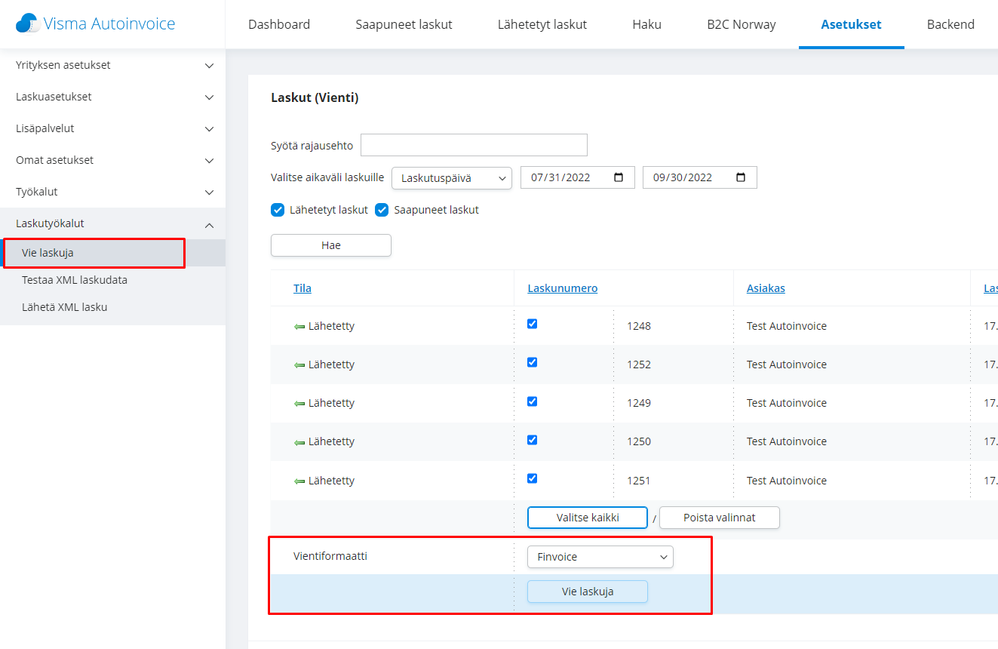This screenshot has width=998, height=649.
Task: Switch to the Dashboard tab
Action: click(x=279, y=24)
